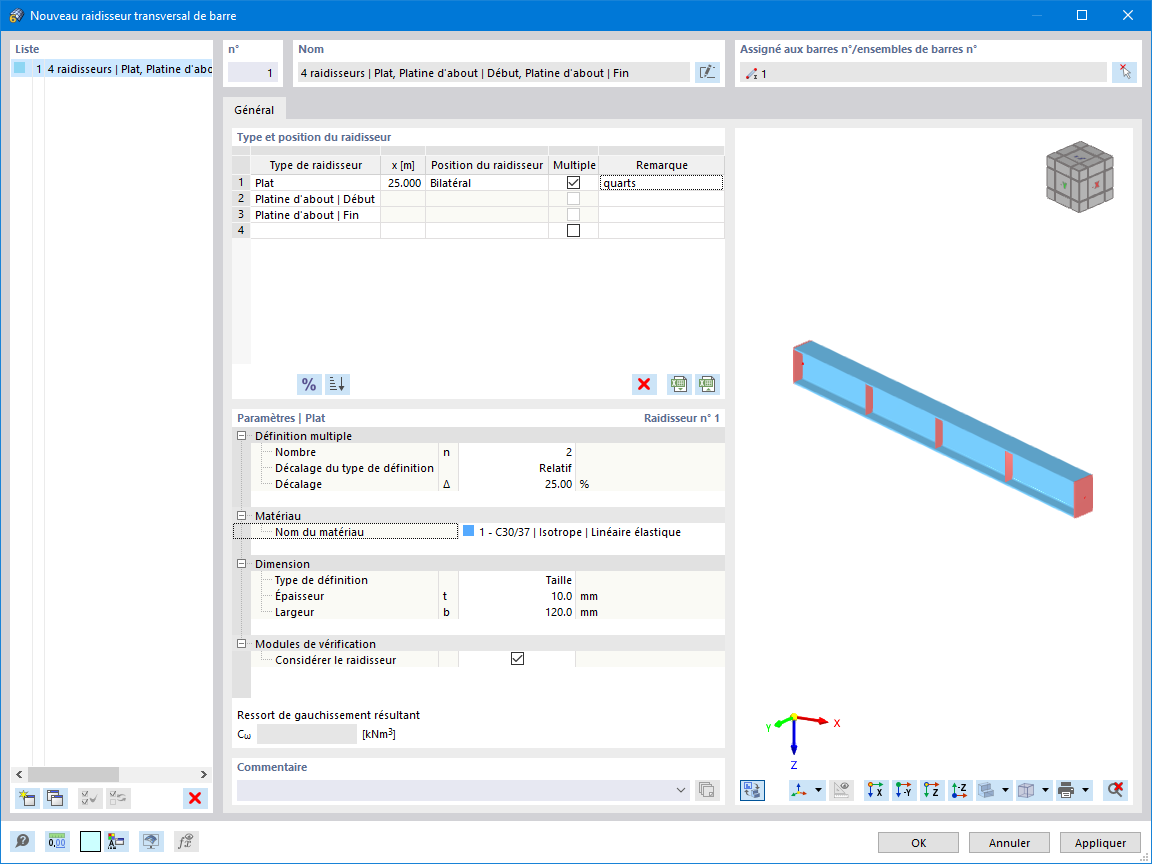Copy the selected stiffener list entry
Viewport: 1152px width, 864px height.
click(55, 798)
